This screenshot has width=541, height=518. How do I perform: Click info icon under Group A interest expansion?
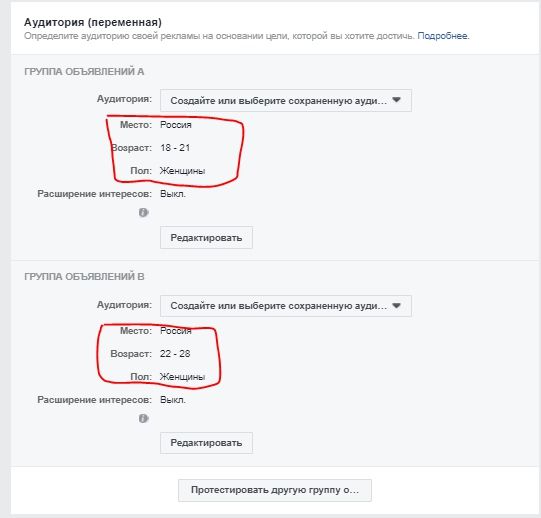144,213
